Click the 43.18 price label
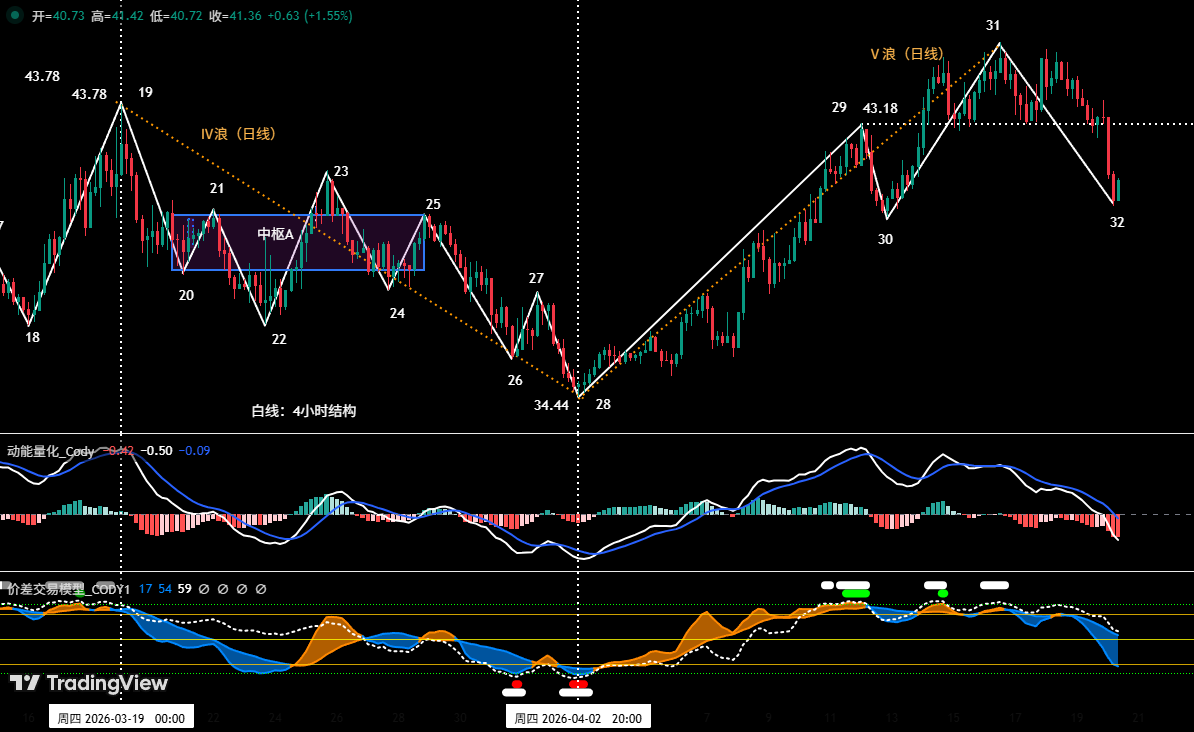This screenshot has height=732, width=1194. pyautogui.click(x=880, y=108)
